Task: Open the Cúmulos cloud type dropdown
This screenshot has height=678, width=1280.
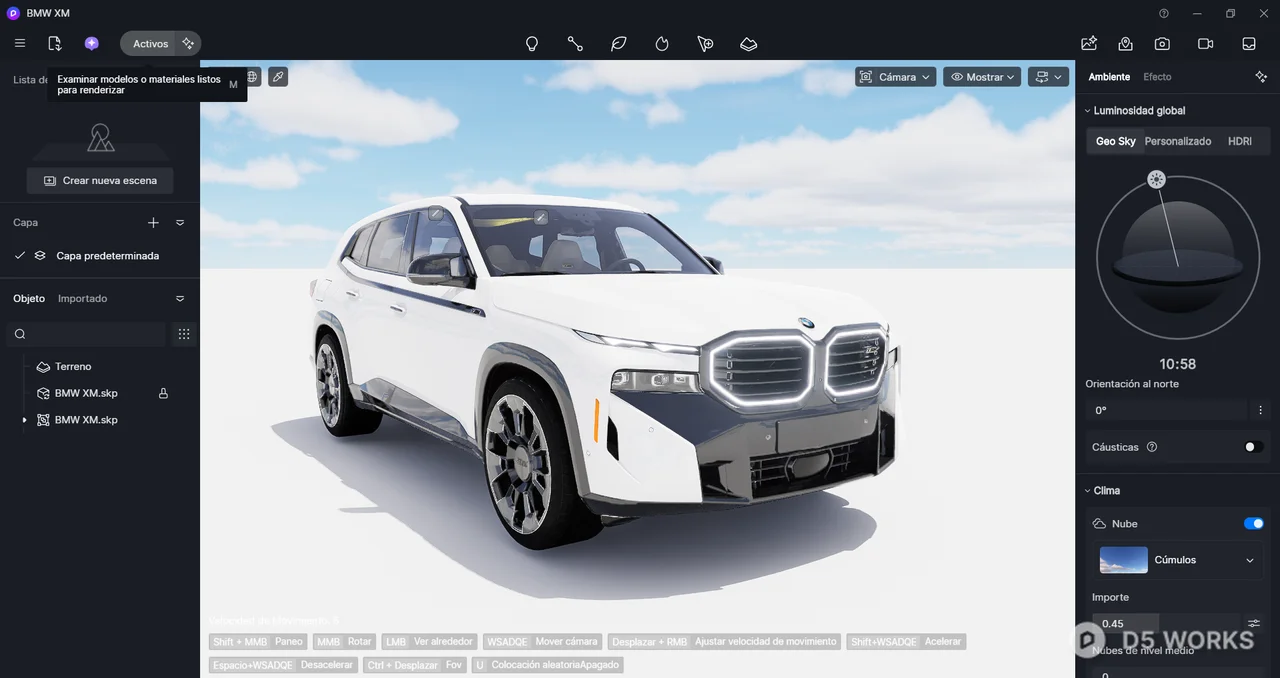Action: point(1250,560)
